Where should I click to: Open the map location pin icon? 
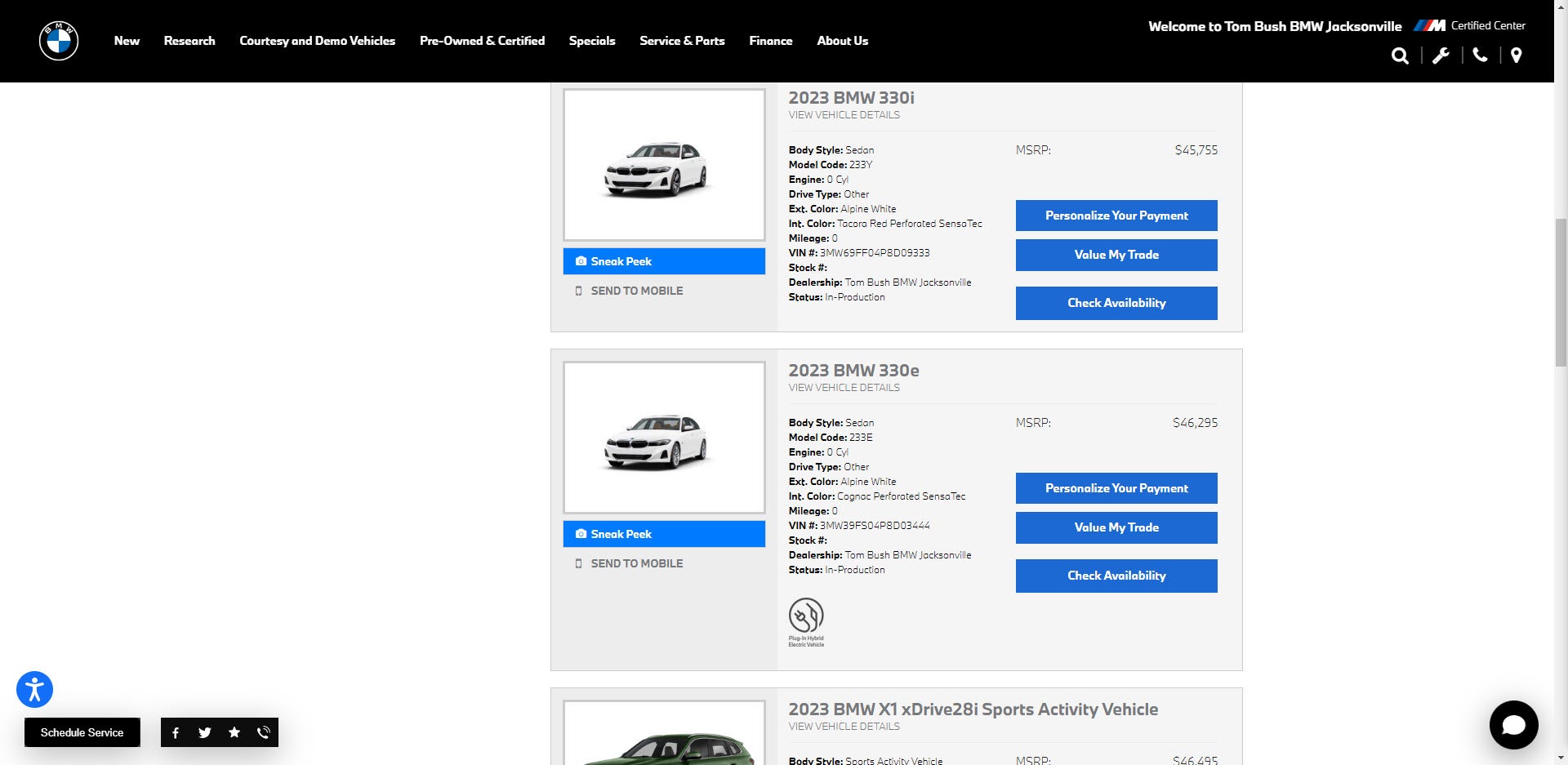point(1516,56)
